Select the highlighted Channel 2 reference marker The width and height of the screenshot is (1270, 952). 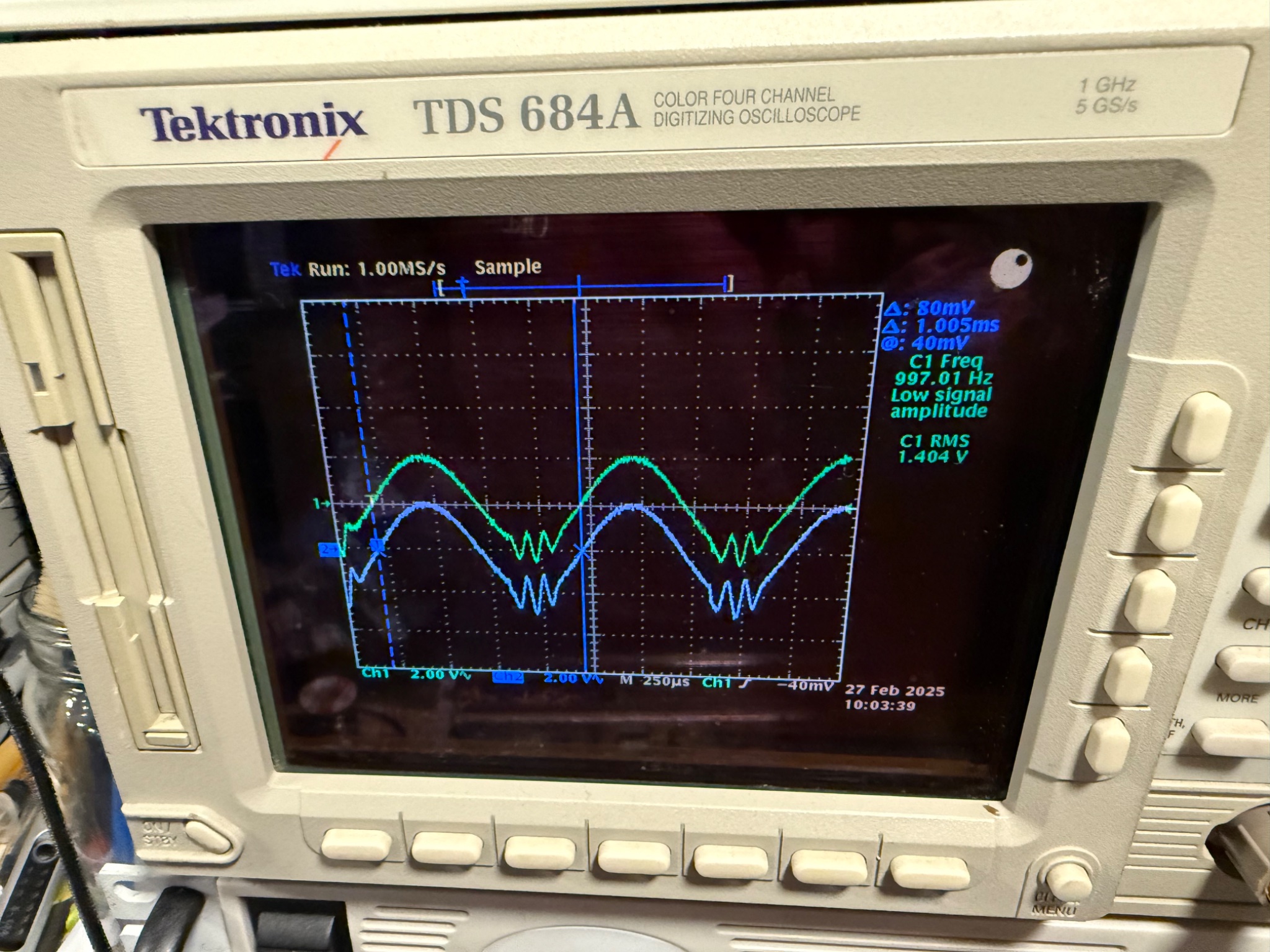pos(330,549)
